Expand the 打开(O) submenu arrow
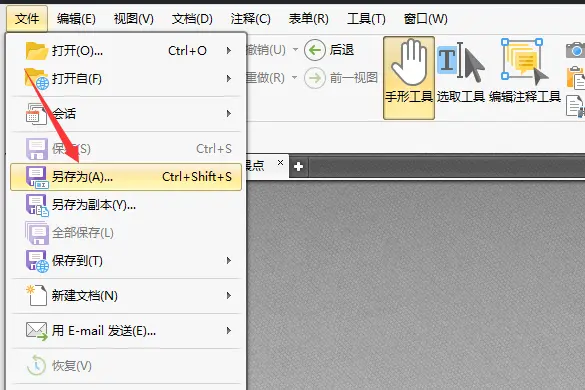This screenshot has height=390, width=585. tap(229, 50)
